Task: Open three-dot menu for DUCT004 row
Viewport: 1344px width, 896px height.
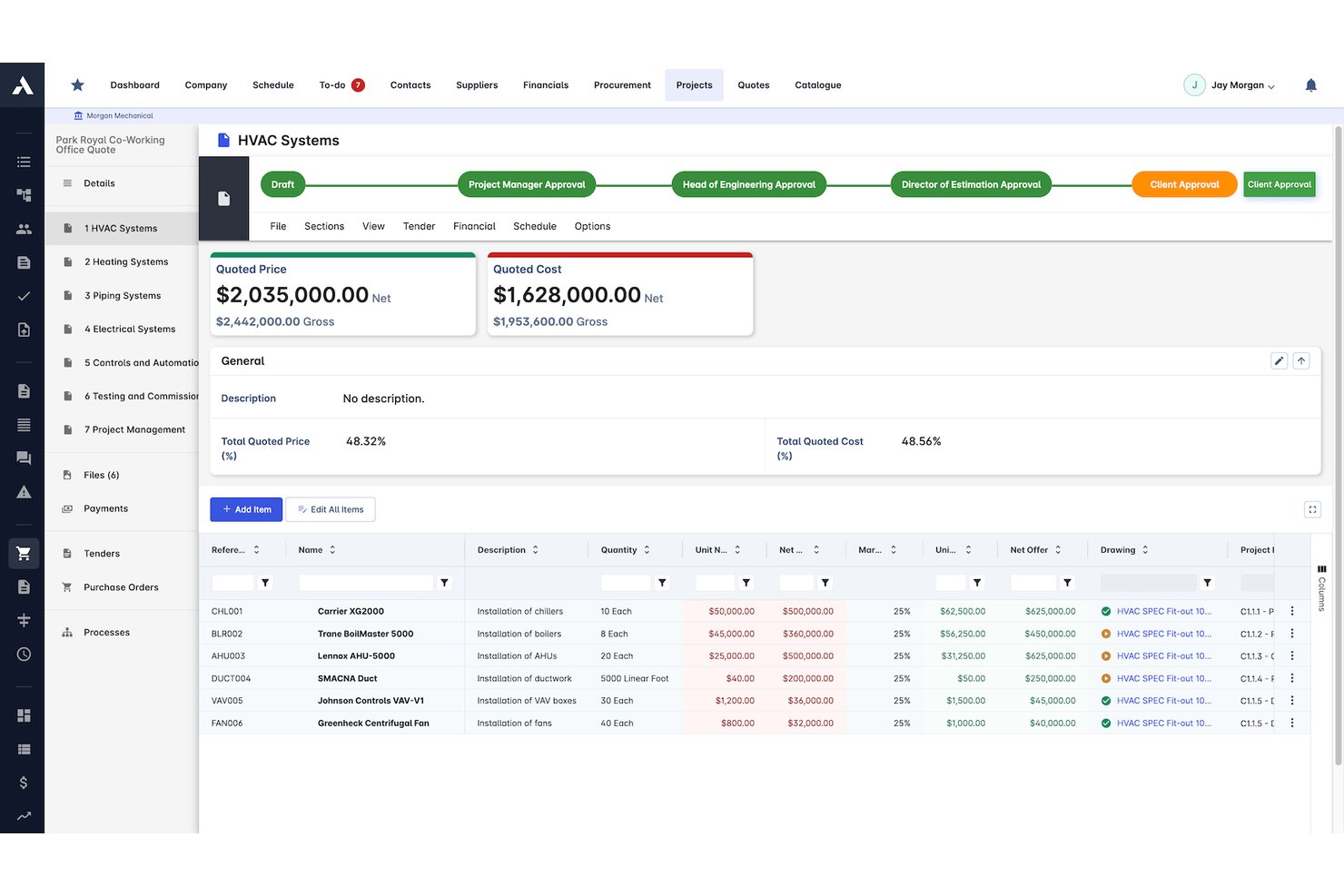Action: point(1292,678)
